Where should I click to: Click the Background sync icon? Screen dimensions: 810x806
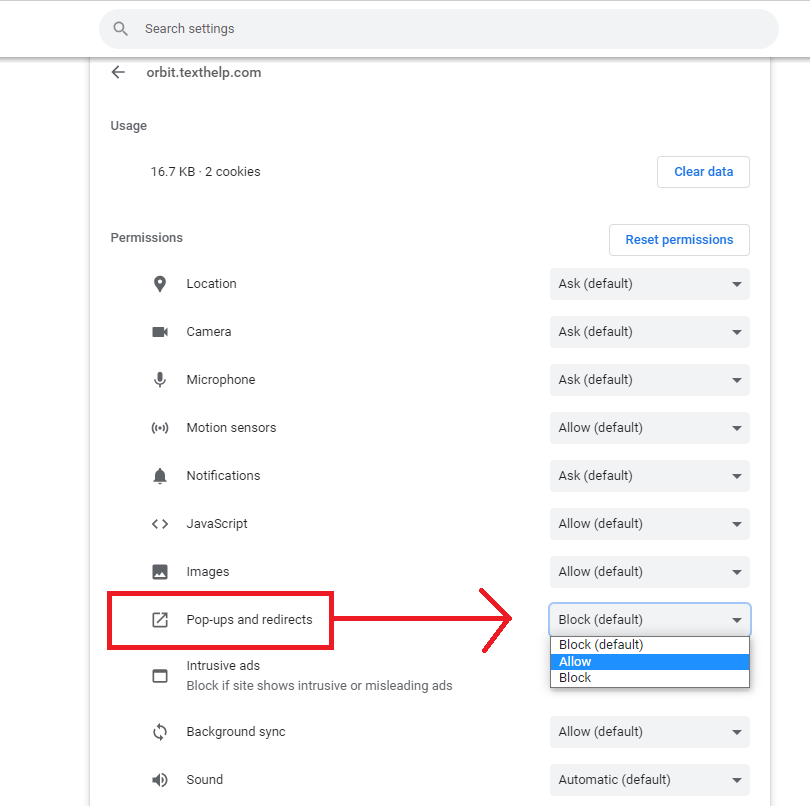coord(160,732)
